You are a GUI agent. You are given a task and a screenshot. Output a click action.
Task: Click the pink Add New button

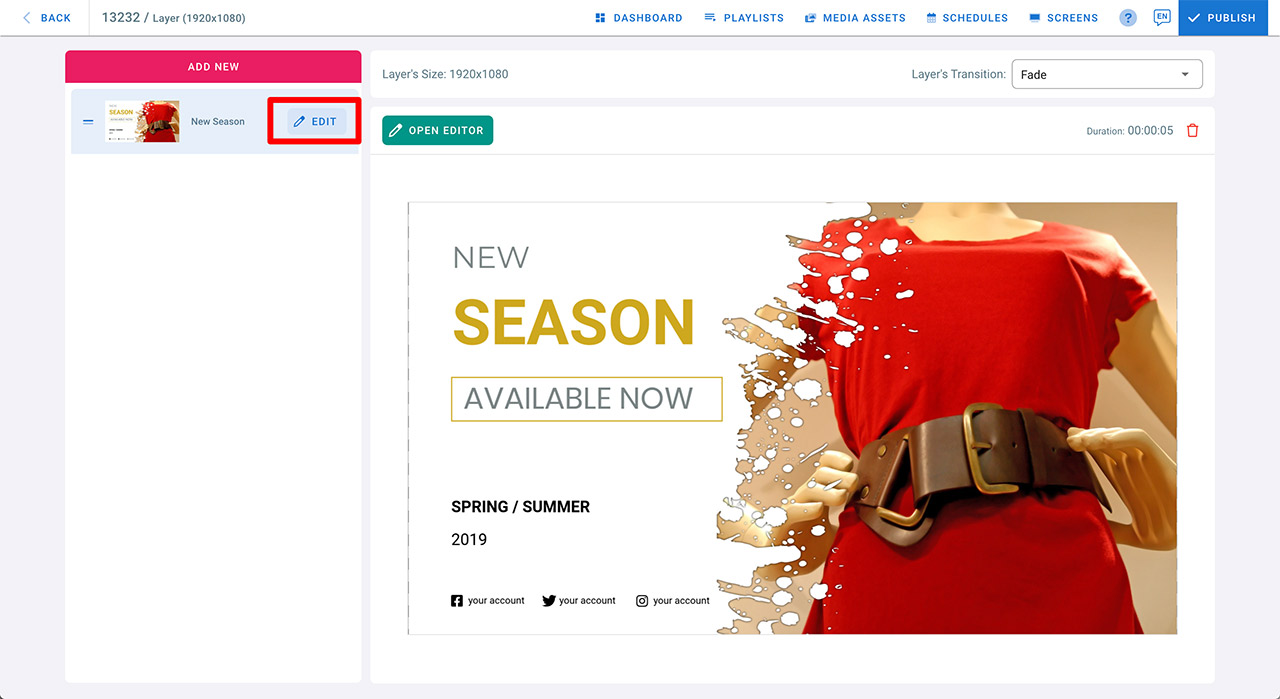213,67
